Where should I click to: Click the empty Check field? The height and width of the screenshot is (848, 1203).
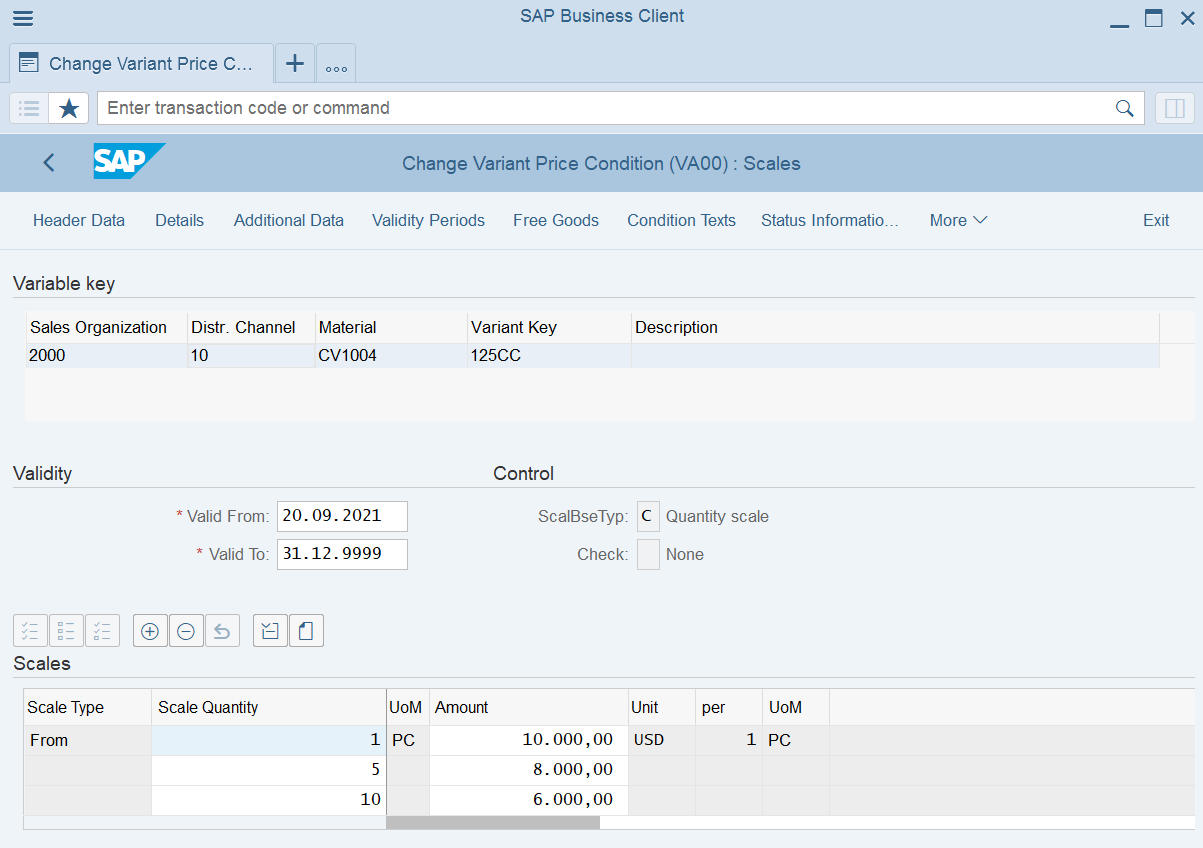(x=648, y=554)
